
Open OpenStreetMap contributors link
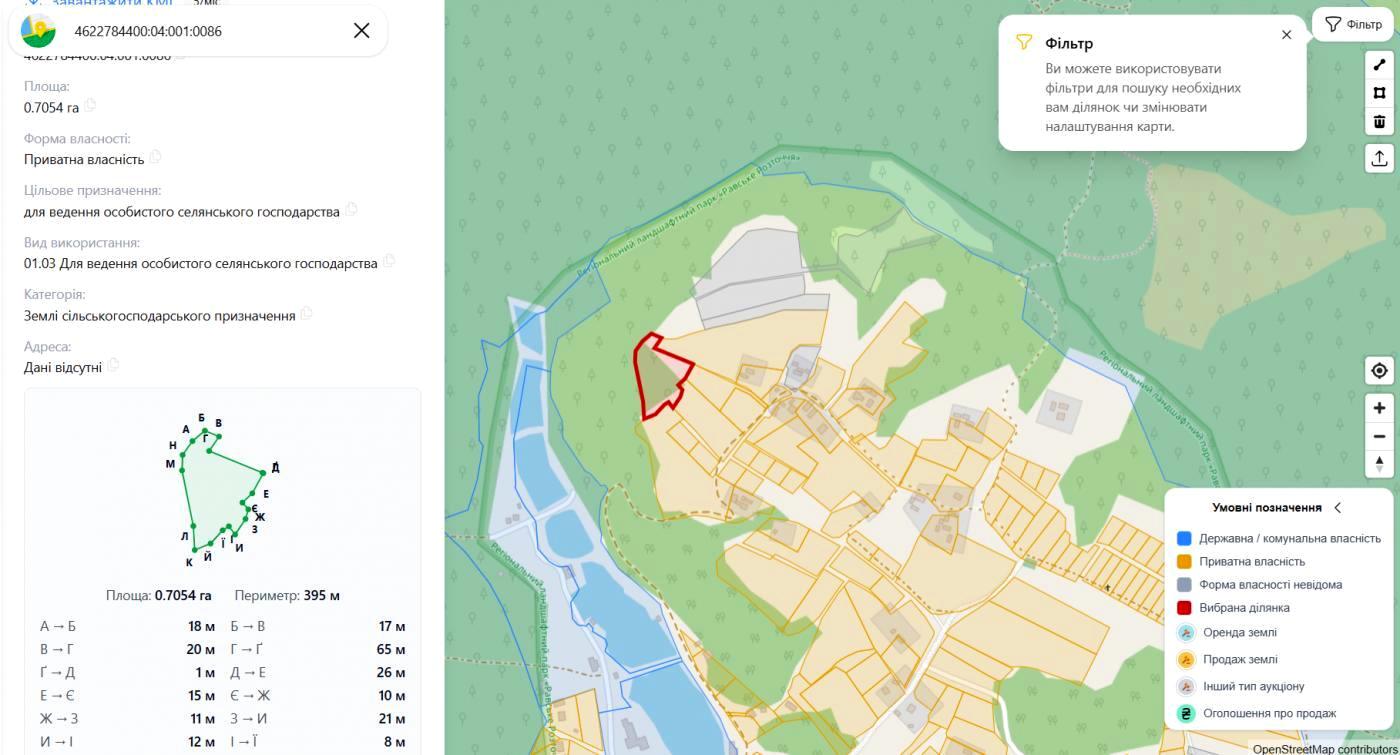tap(1323, 749)
